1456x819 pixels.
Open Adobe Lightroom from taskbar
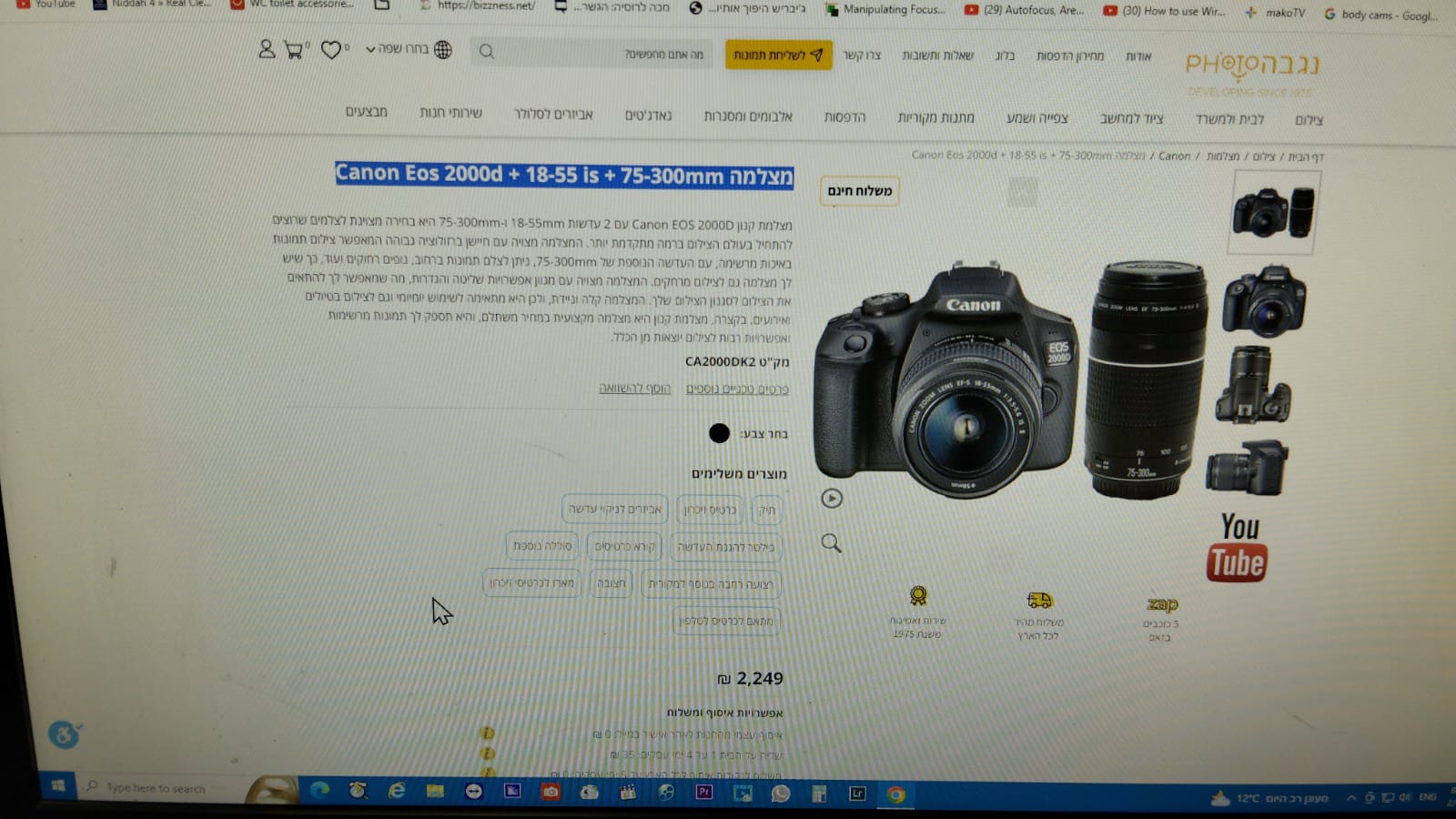pyautogui.click(x=857, y=794)
